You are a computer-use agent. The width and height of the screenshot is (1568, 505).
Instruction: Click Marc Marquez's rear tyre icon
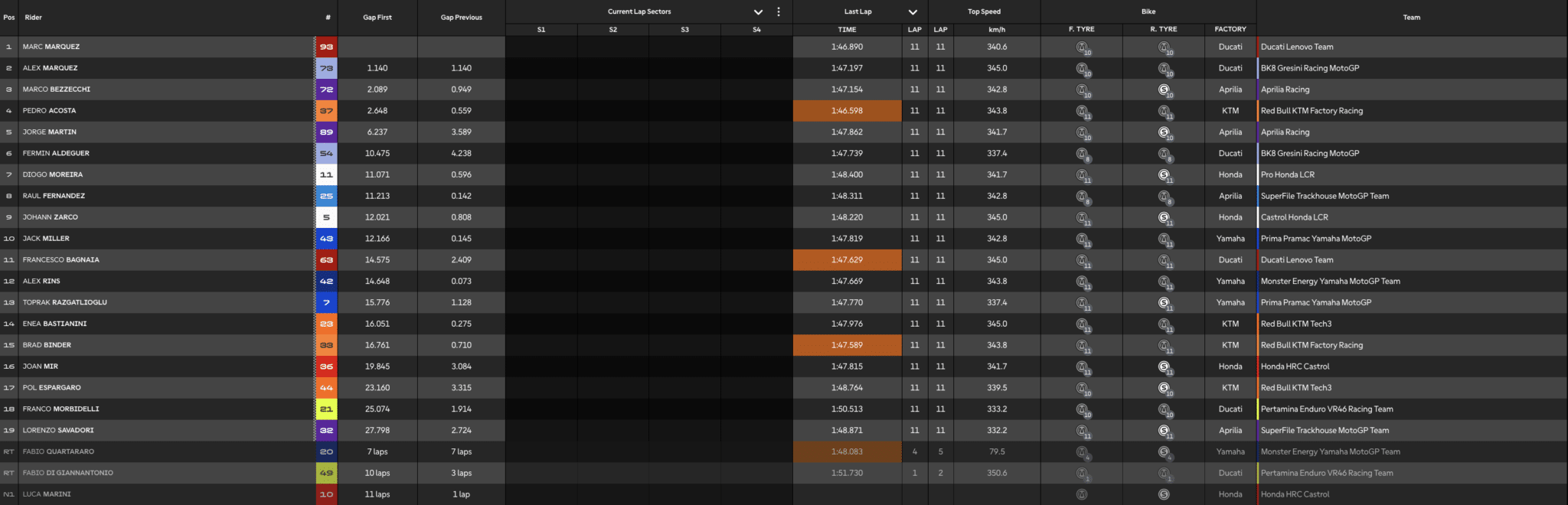click(x=1164, y=47)
